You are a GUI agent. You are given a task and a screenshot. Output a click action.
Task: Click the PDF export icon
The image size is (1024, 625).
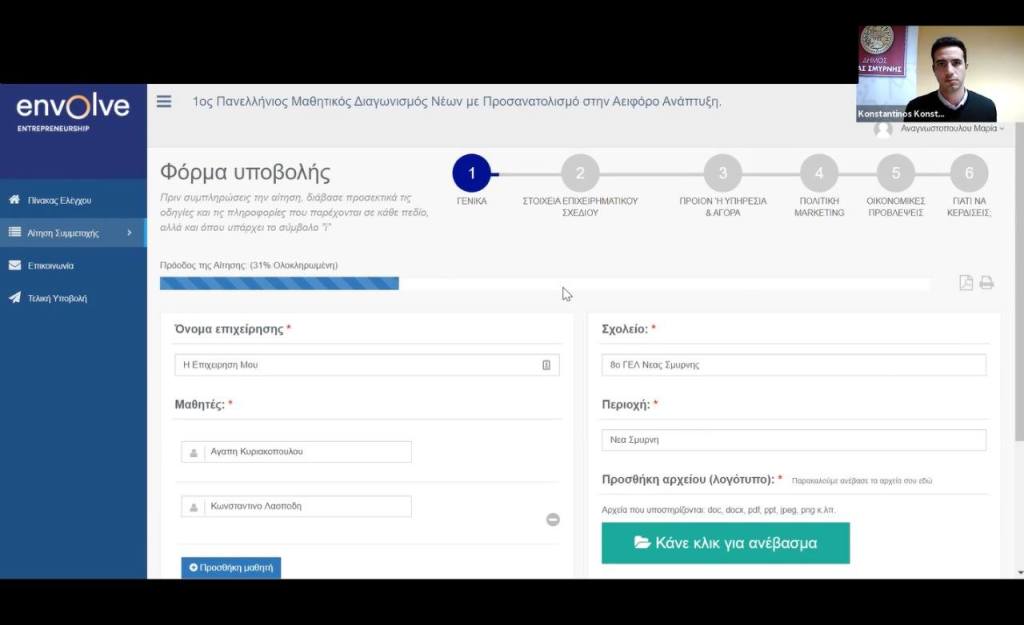pos(965,283)
